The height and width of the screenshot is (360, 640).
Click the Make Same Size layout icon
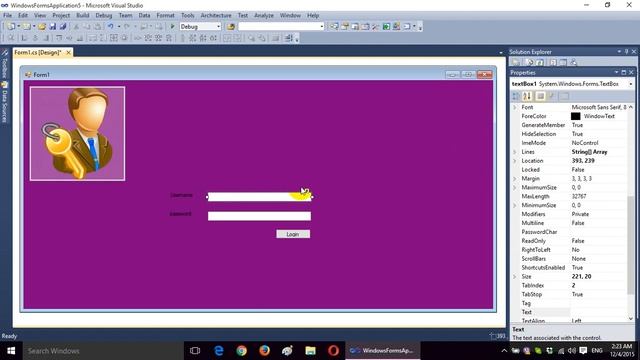click(x=114, y=38)
